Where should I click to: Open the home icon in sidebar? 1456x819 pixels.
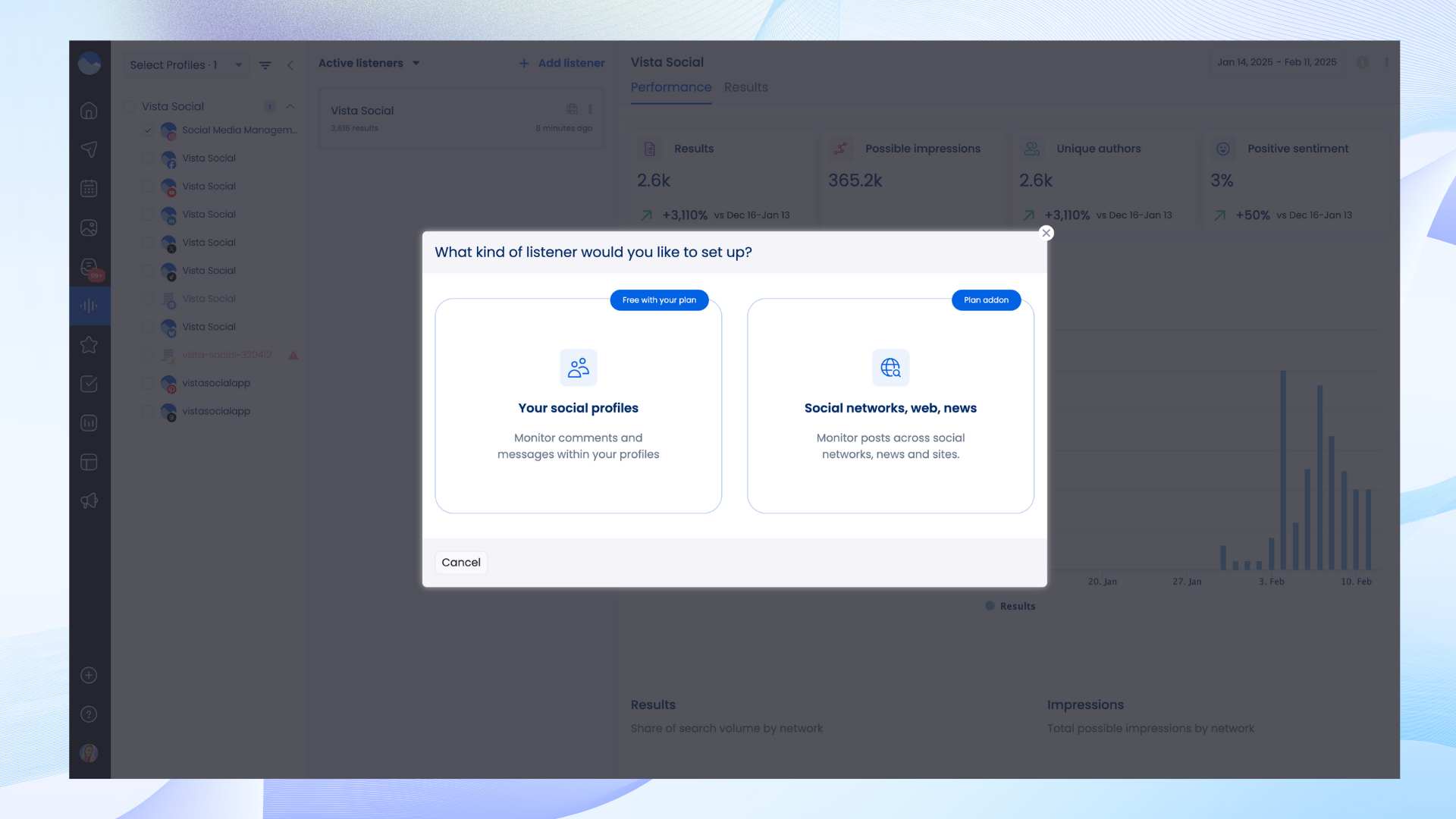[89, 111]
